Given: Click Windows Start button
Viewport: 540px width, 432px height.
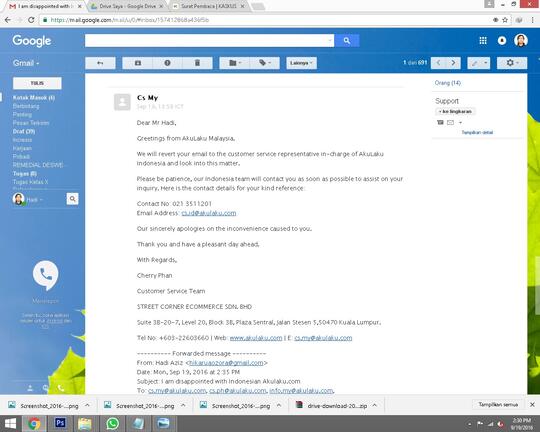Looking at the screenshot, I should click(10, 423).
